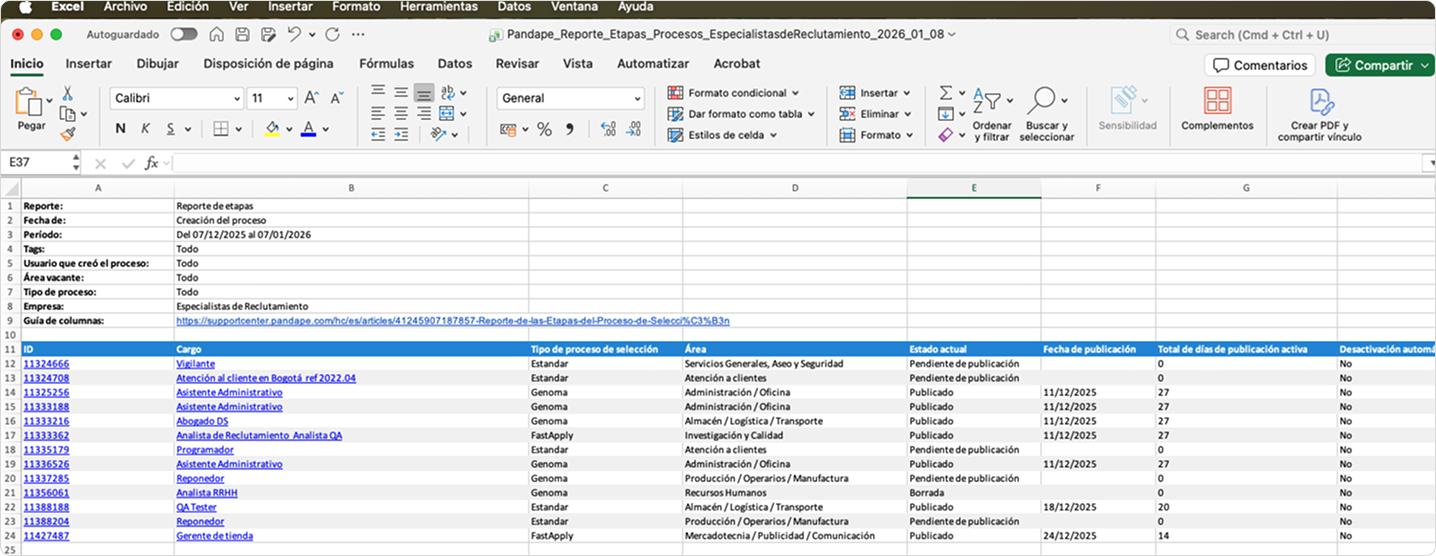Click the insert function fx icon

tap(152, 163)
